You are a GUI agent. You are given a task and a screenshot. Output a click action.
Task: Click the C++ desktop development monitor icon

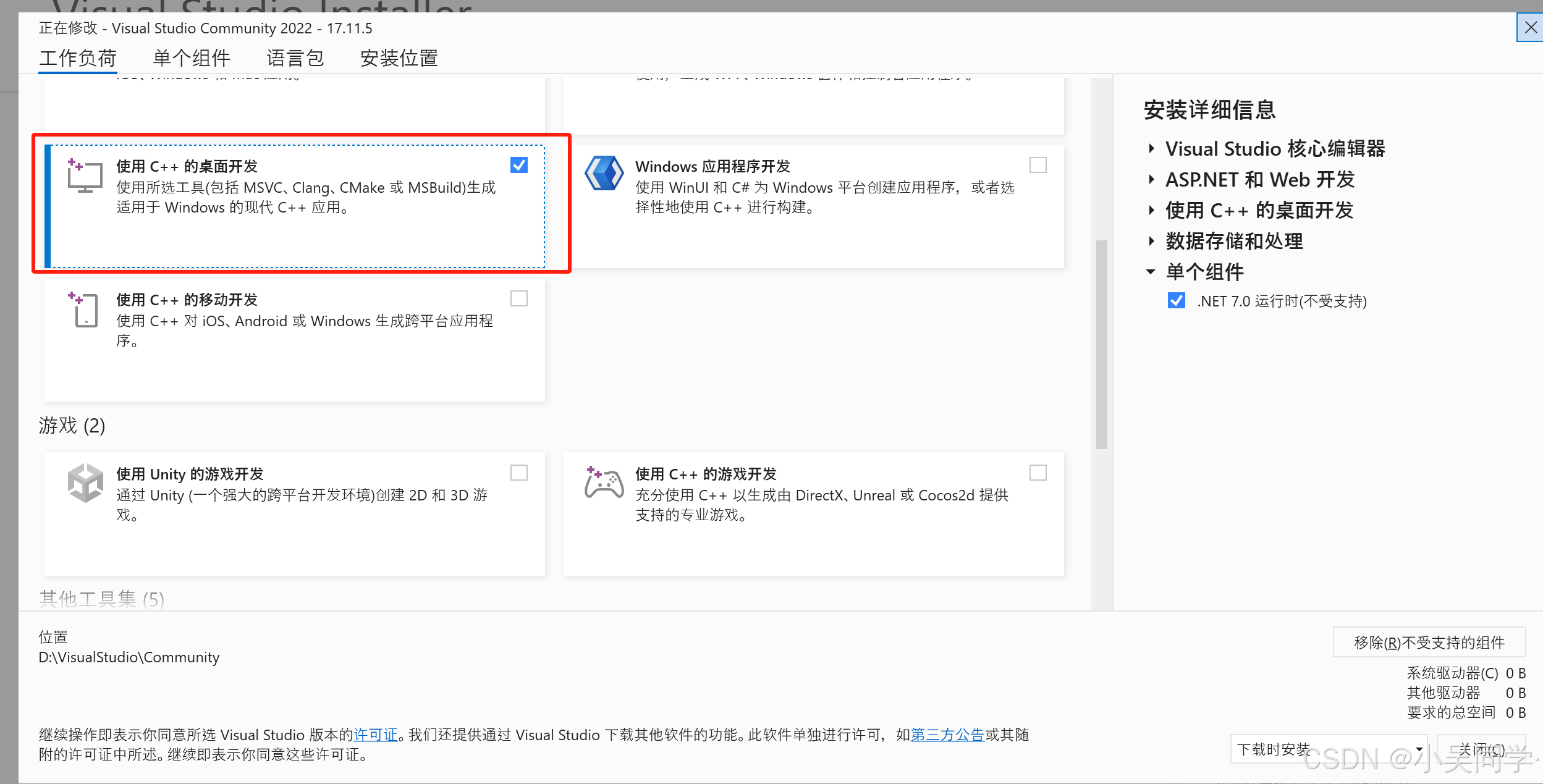pos(85,176)
